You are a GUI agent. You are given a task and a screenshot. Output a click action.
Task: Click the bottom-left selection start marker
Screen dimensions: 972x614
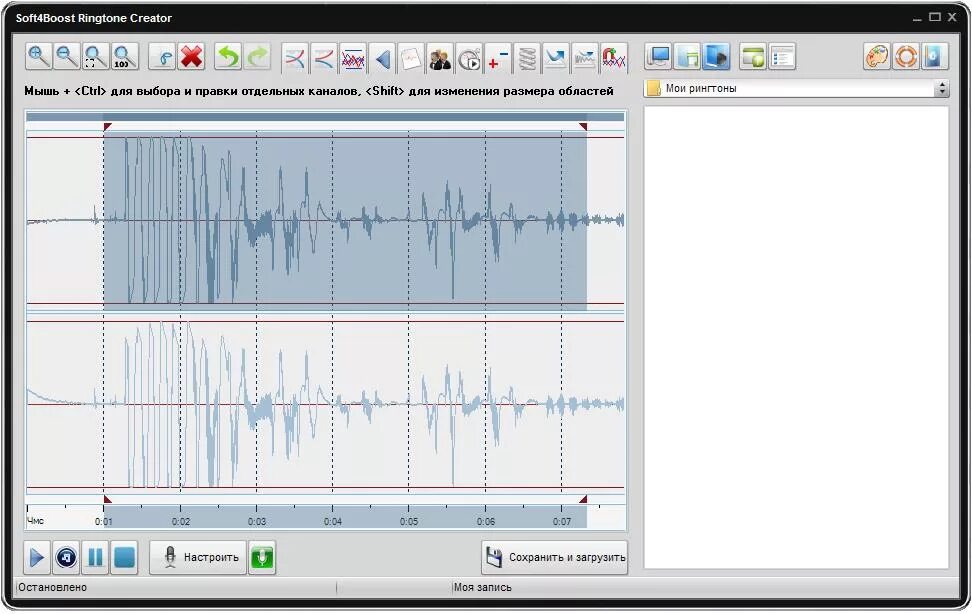pos(107,499)
